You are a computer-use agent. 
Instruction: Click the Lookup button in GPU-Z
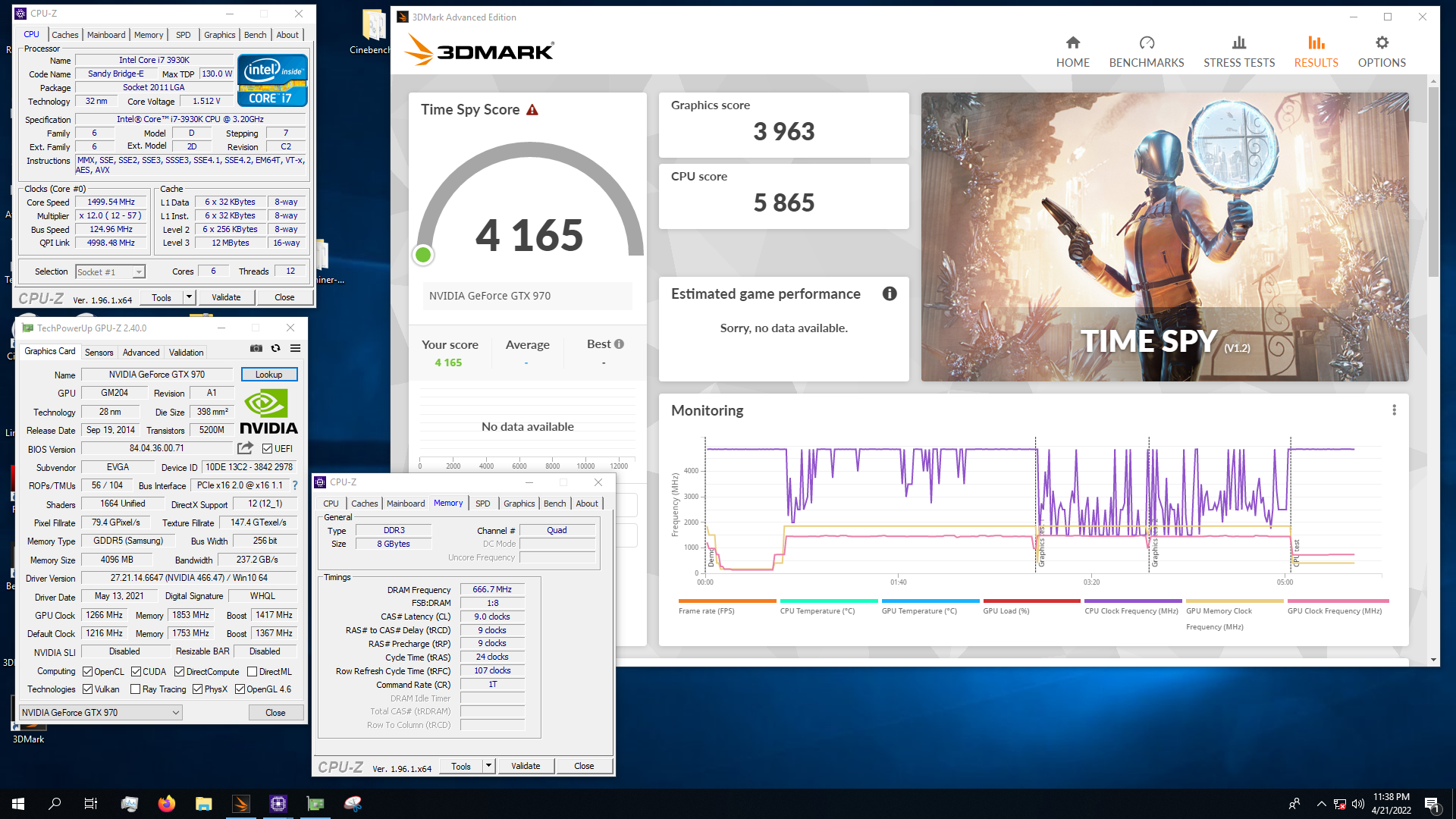coord(269,375)
